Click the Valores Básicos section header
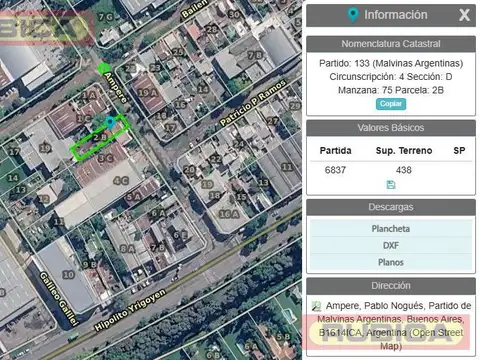 (391, 128)
